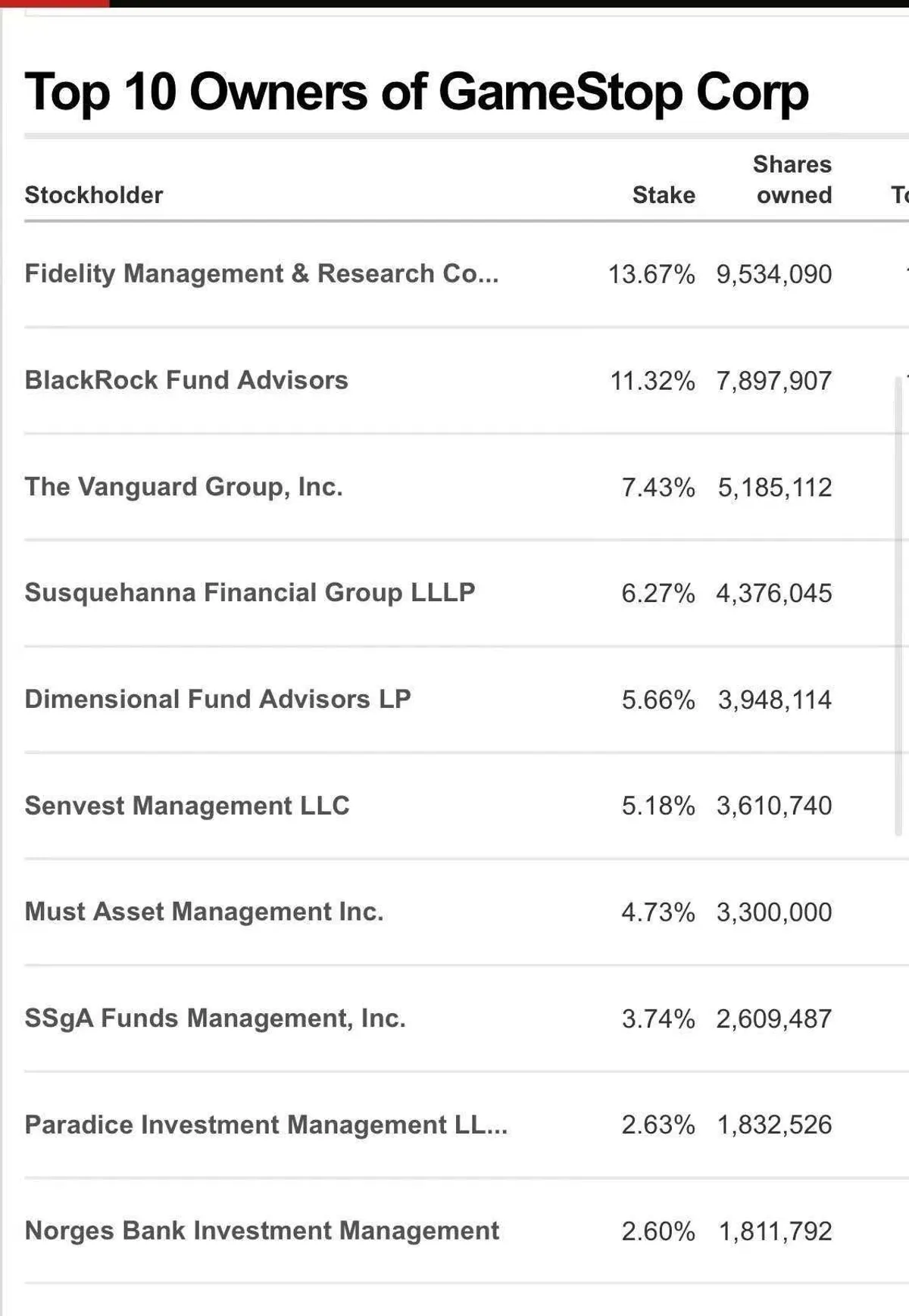909x1316 pixels.
Task: Sort table by Stockholder column header
Action: click(94, 195)
